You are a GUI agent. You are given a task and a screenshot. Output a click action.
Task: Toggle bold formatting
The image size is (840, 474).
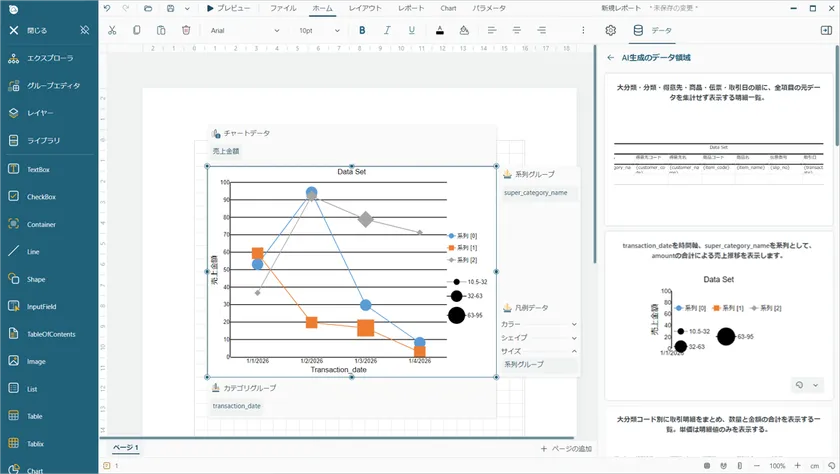click(x=362, y=31)
